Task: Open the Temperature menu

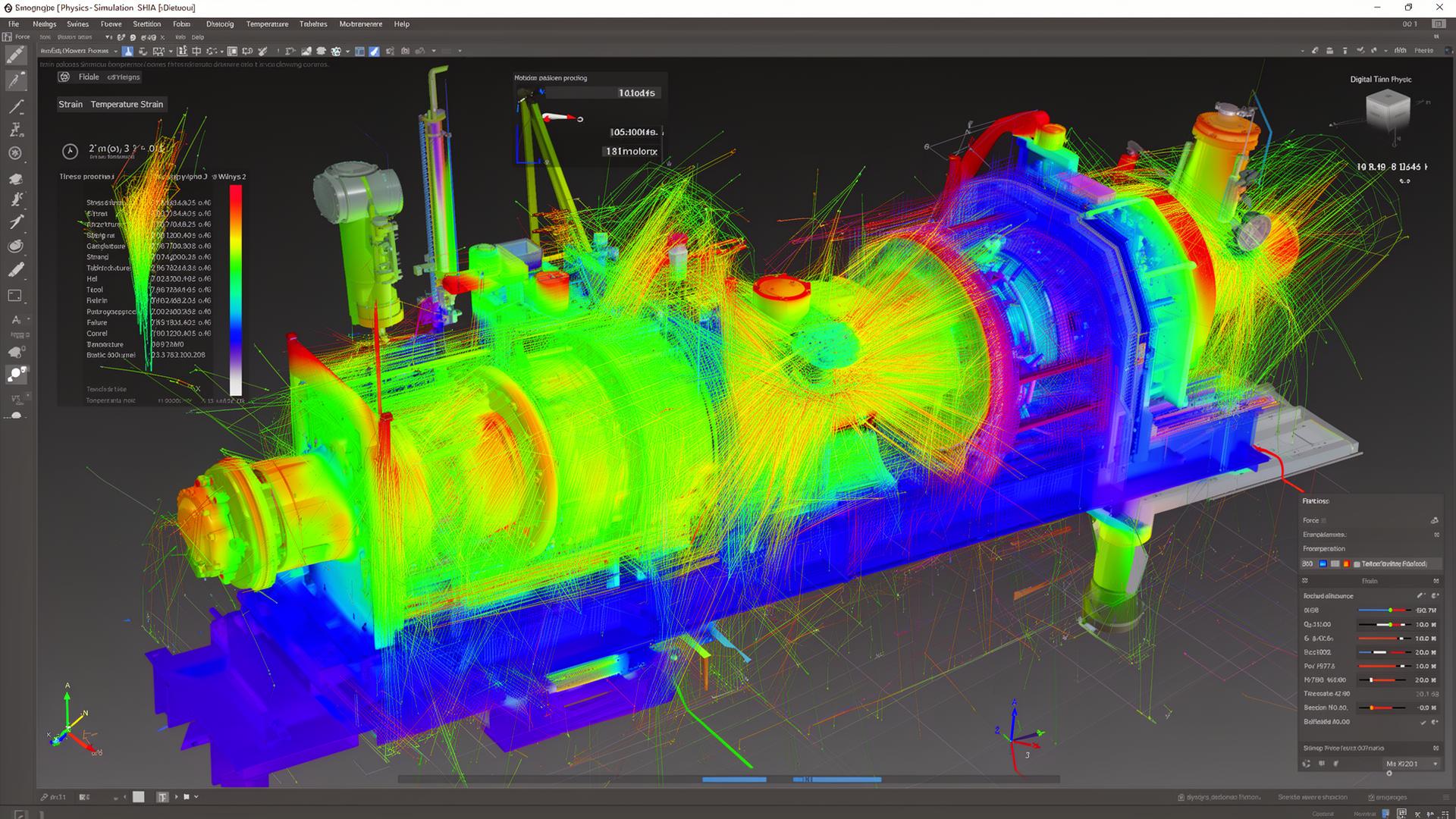Action: tap(267, 24)
